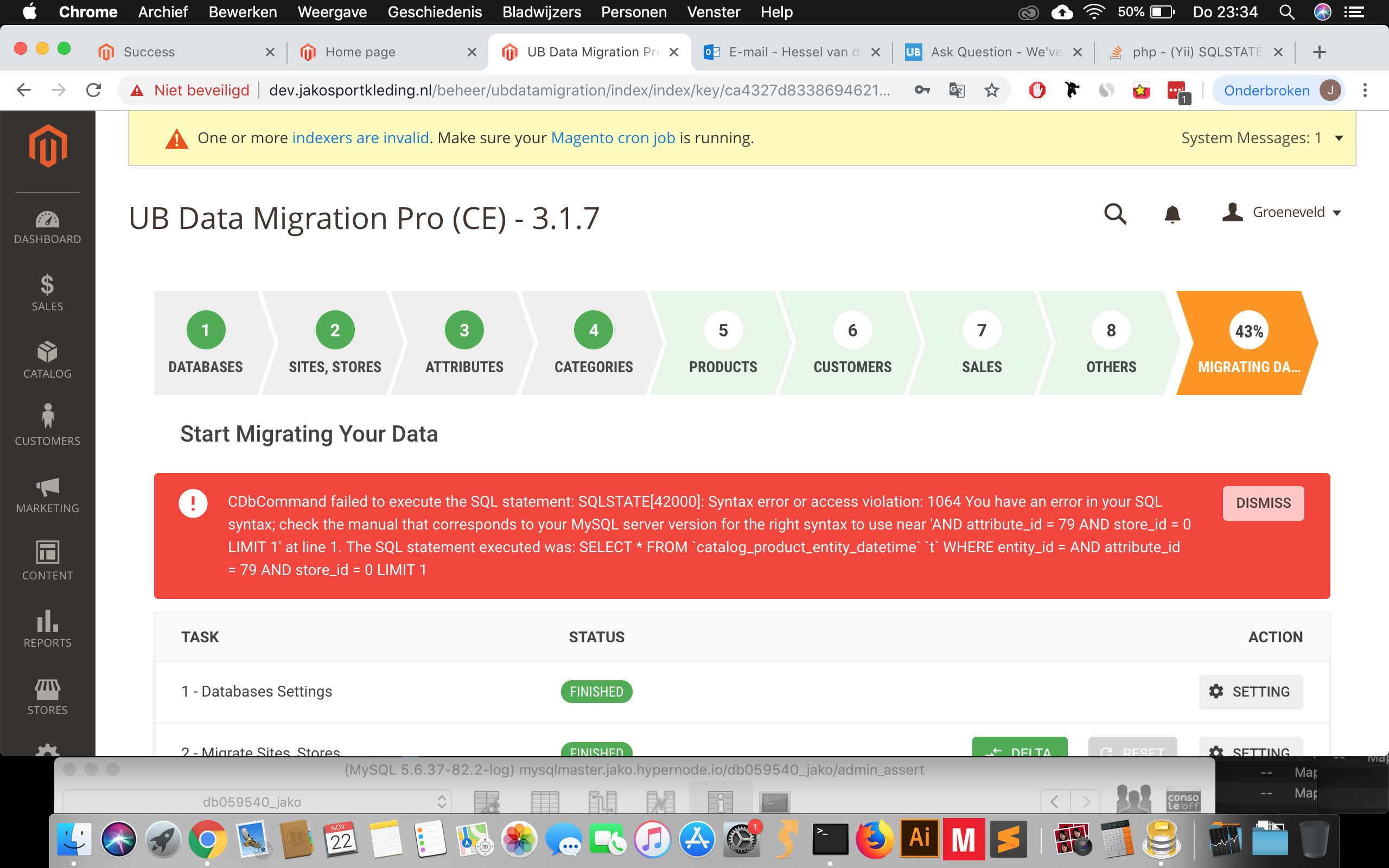Open db059540_jako database selector in Sequel Pro
This screenshot has height=868, width=1389.
257,801
